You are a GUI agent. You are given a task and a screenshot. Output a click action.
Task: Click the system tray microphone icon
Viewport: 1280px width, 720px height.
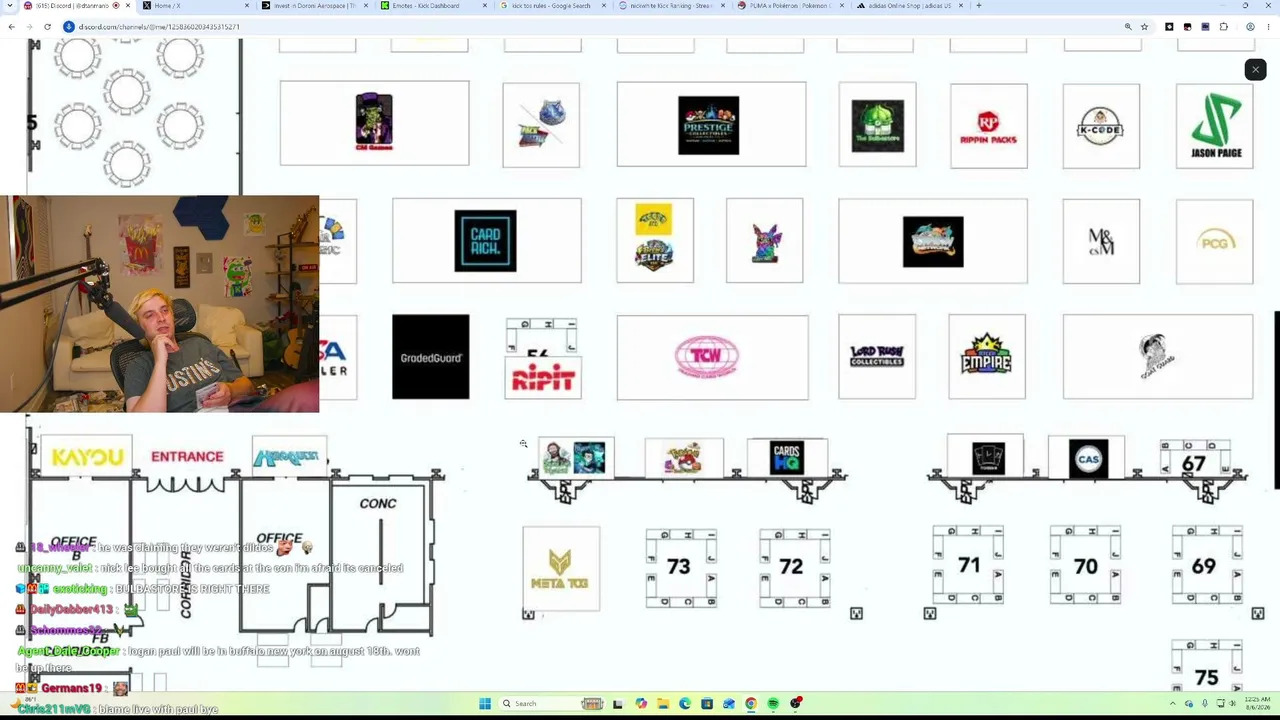coord(1205,704)
